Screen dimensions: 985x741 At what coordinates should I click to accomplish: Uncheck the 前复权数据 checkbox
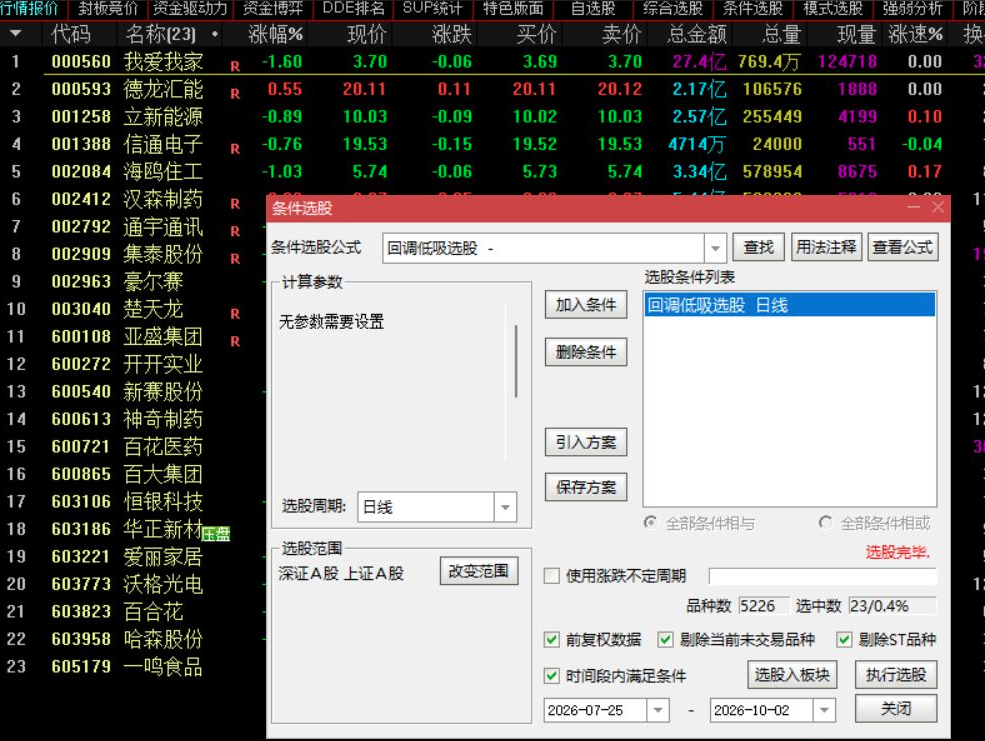coord(552,640)
